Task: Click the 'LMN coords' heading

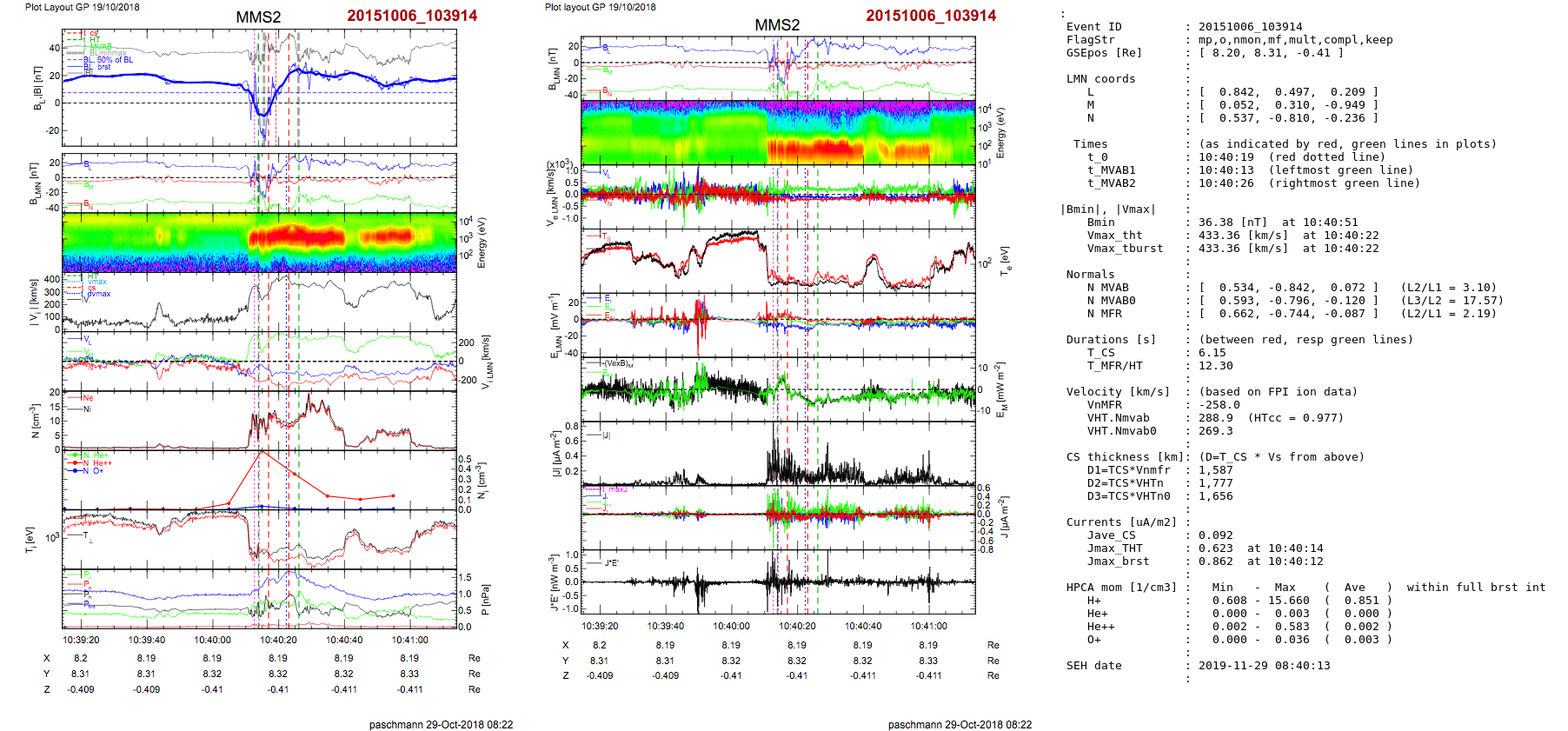Action: point(1100,79)
